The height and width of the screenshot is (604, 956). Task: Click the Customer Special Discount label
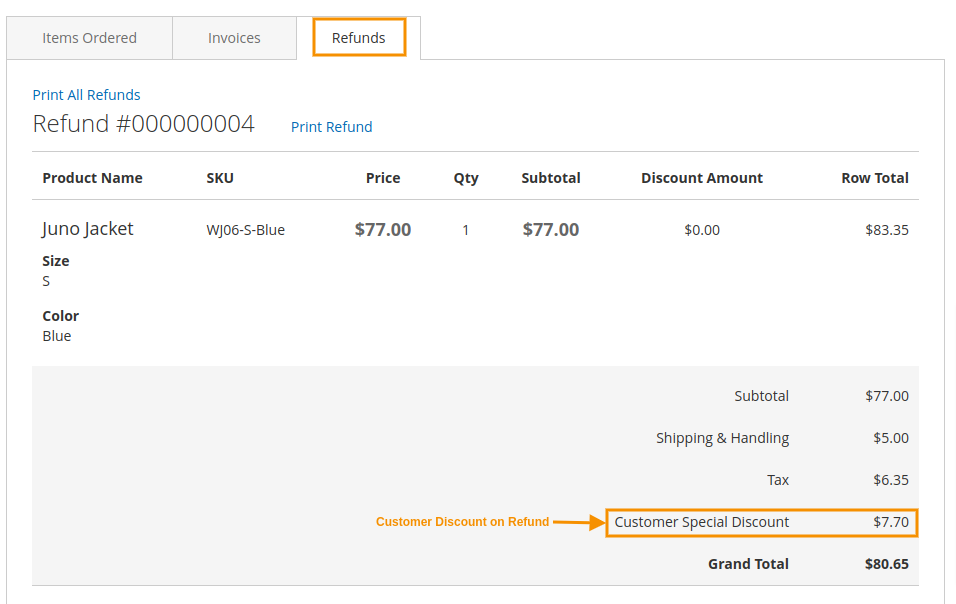(x=701, y=522)
